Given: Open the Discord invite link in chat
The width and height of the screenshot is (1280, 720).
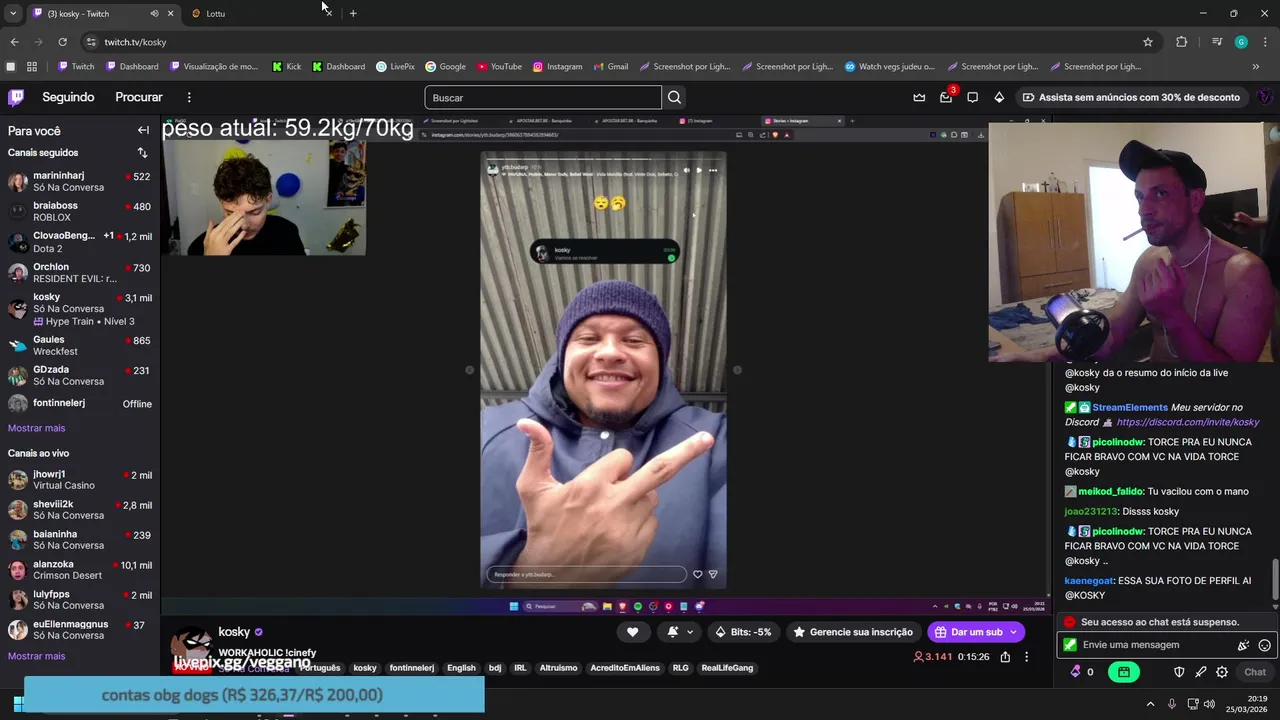Looking at the screenshot, I should pos(1188,422).
